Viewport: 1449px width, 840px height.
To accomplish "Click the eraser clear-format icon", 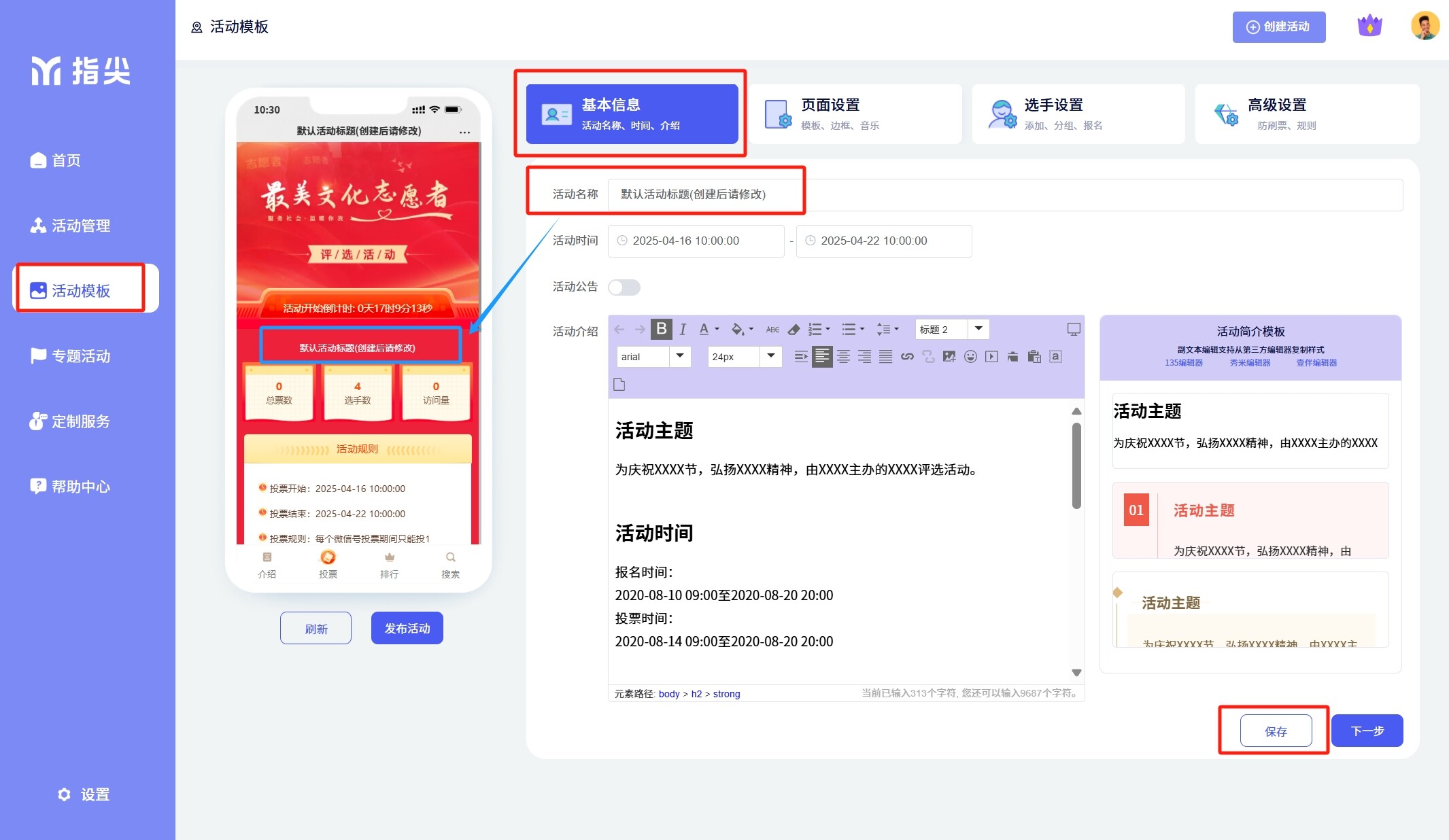I will (x=794, y=330).
